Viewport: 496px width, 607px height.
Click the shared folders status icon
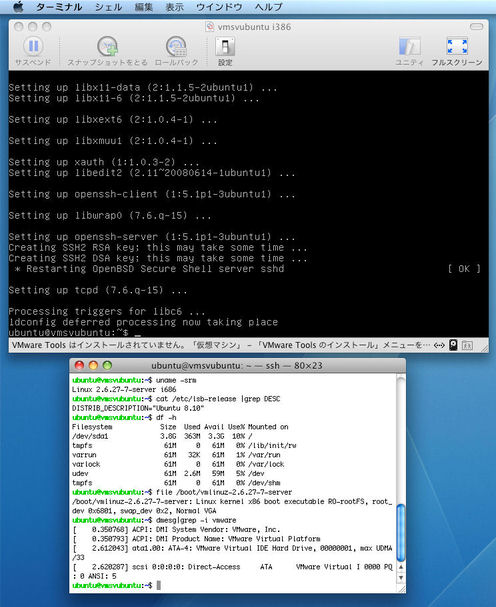tap(467, 345)
